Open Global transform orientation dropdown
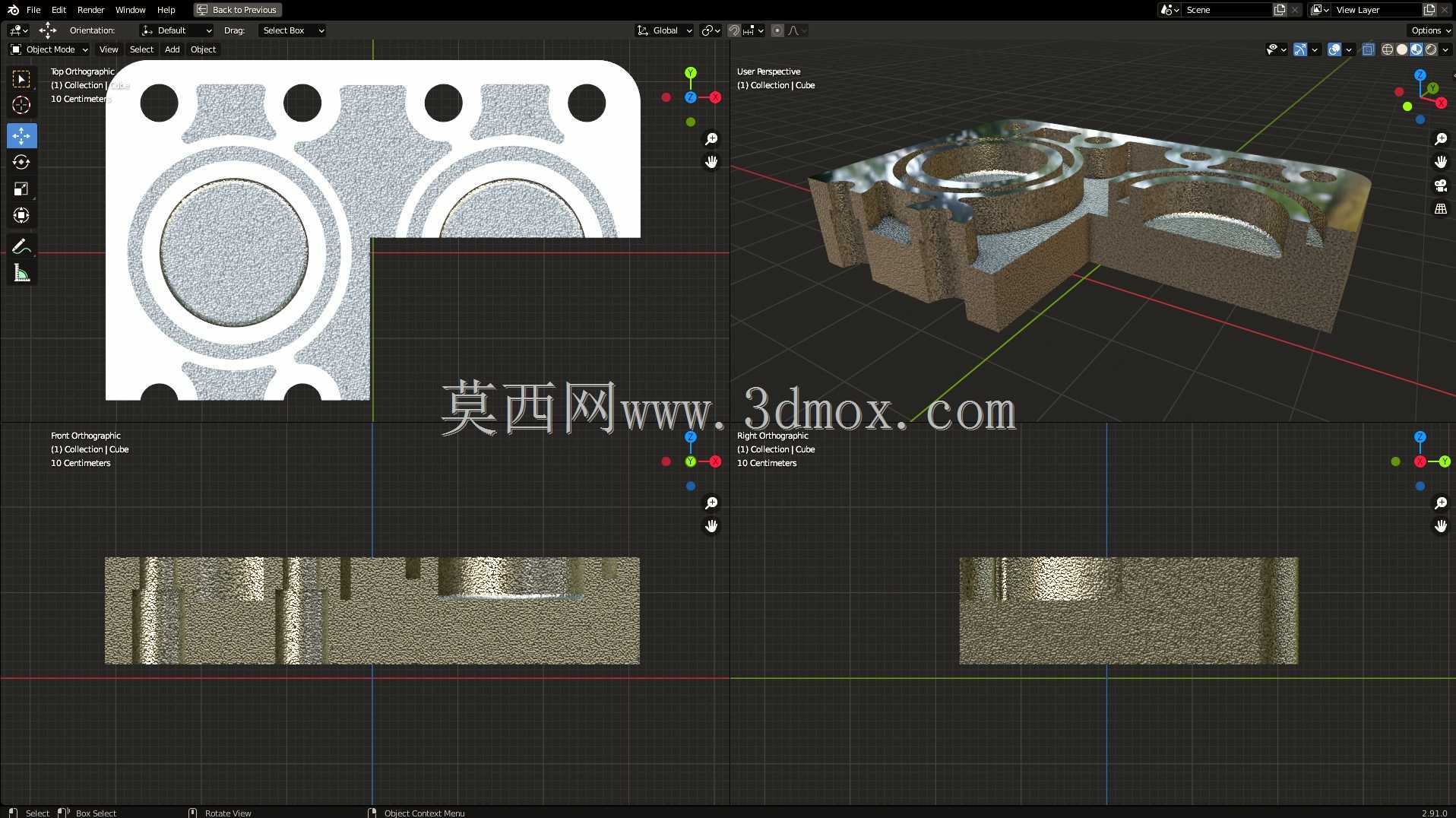The image size is (1456, 818). [664, 30]
